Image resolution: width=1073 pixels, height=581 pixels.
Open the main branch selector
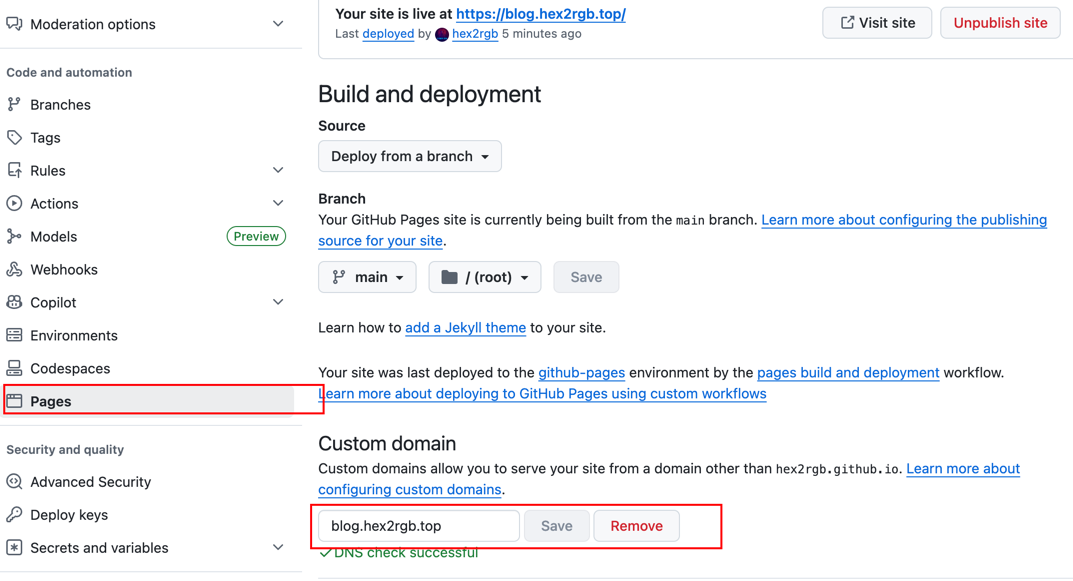click(x=367, y=277)
